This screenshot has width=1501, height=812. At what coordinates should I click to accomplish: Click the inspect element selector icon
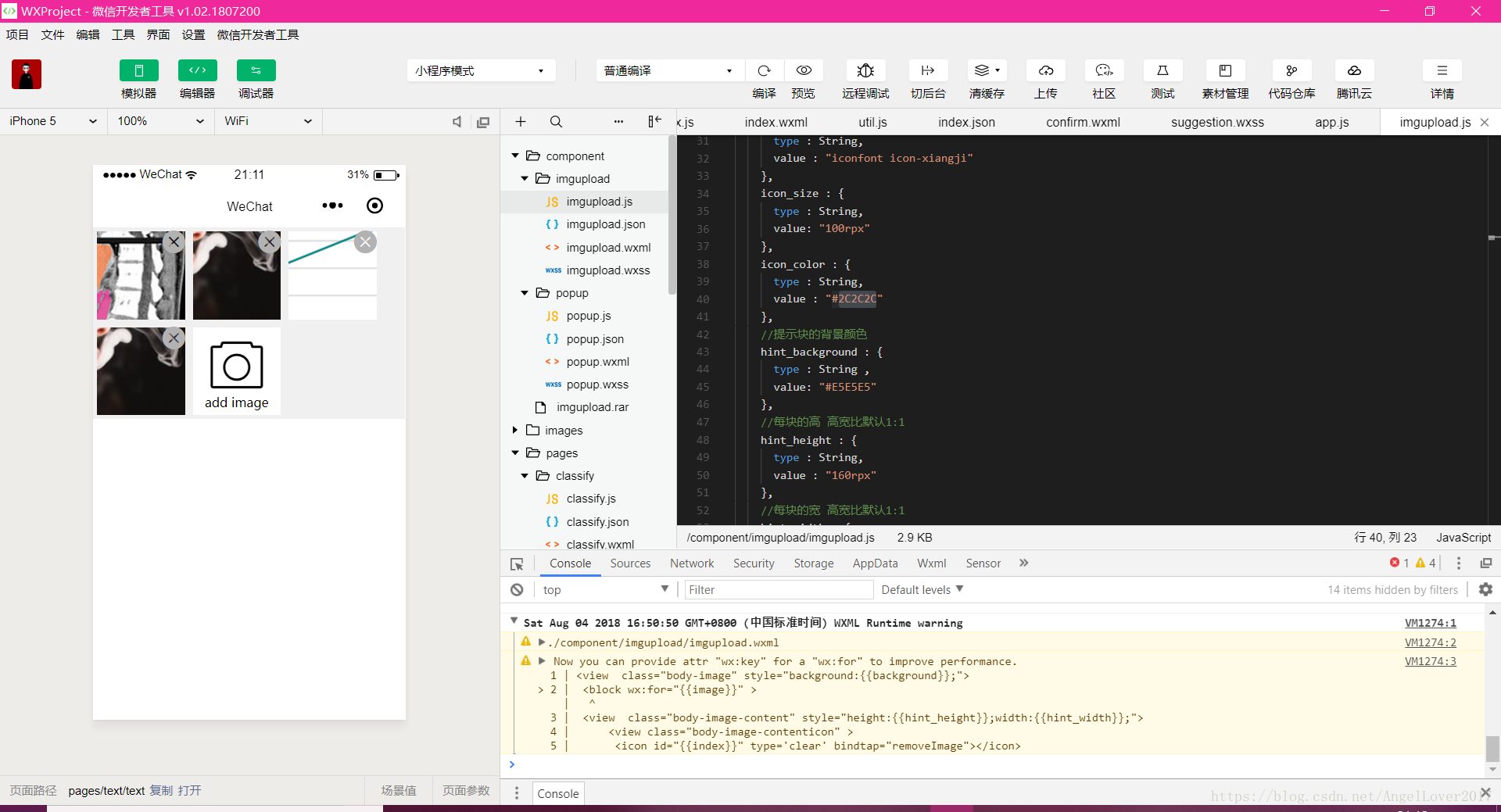point(517,563)
